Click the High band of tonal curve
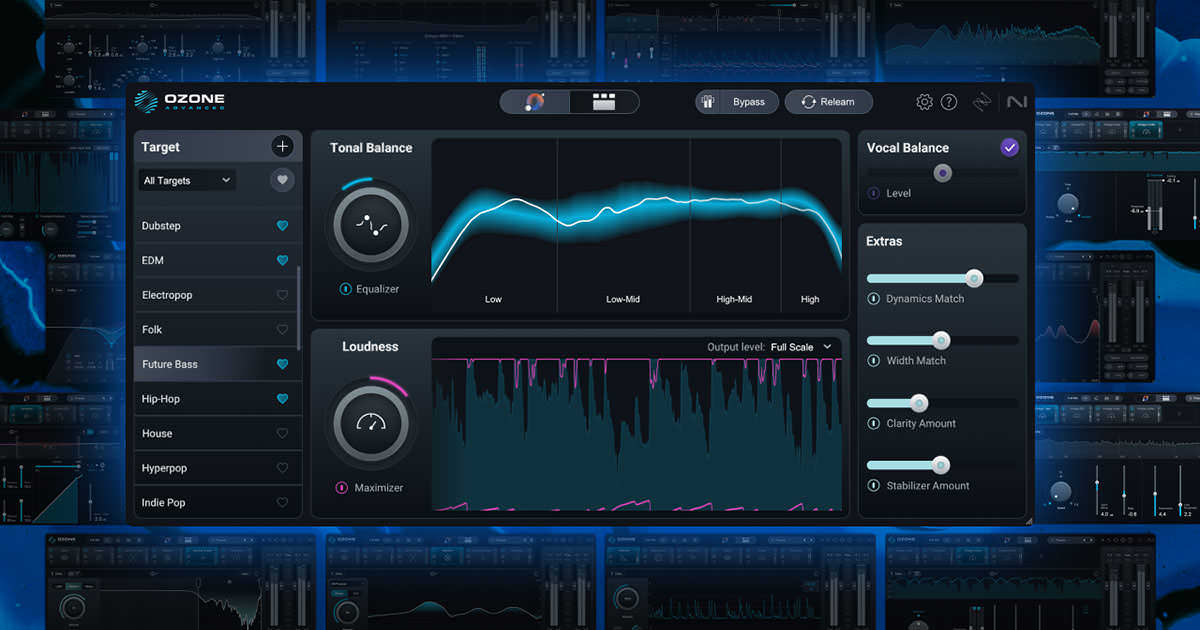 (810, 225)
